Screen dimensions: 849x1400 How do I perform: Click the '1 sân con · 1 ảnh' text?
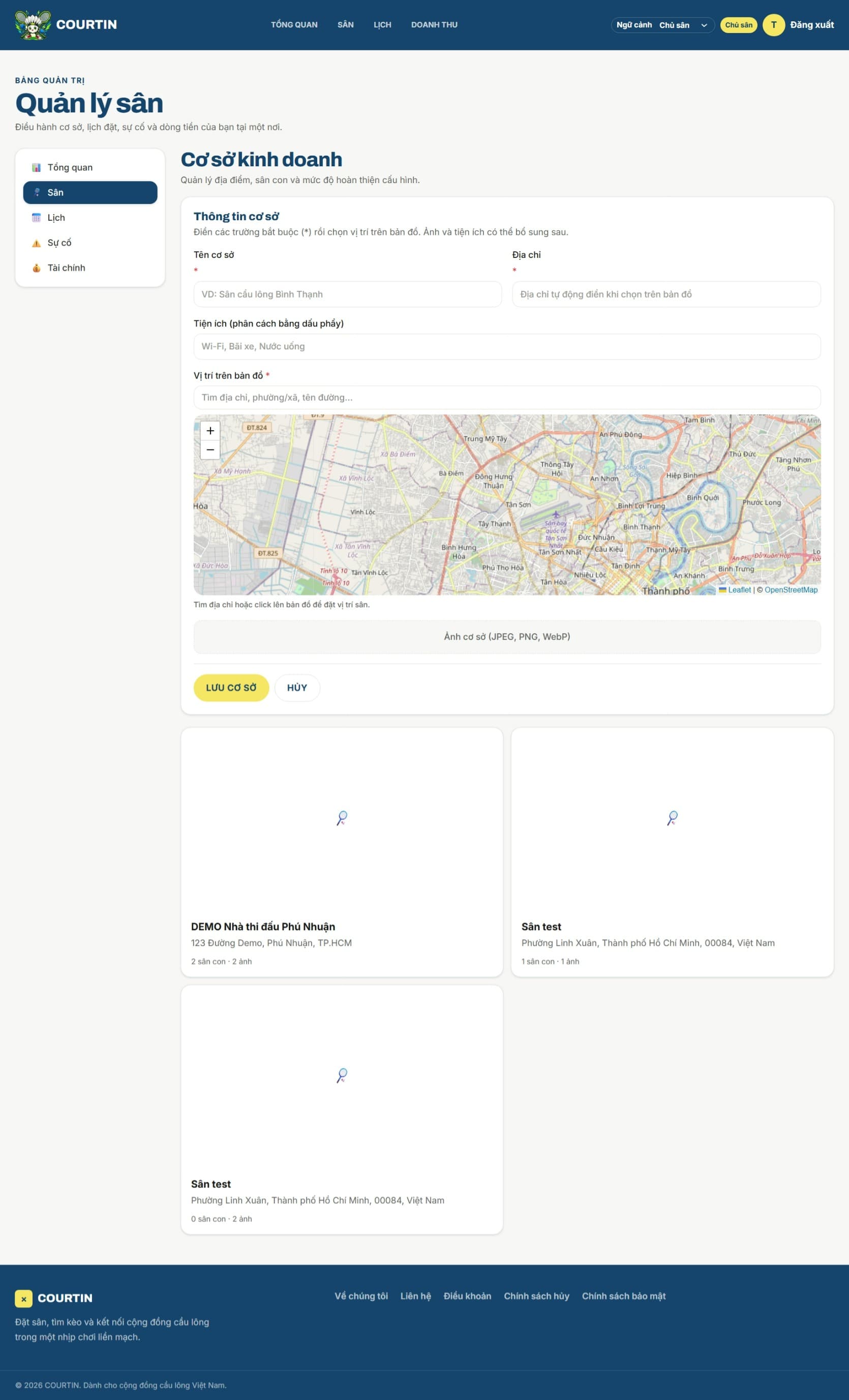click(x=550, y=961)
